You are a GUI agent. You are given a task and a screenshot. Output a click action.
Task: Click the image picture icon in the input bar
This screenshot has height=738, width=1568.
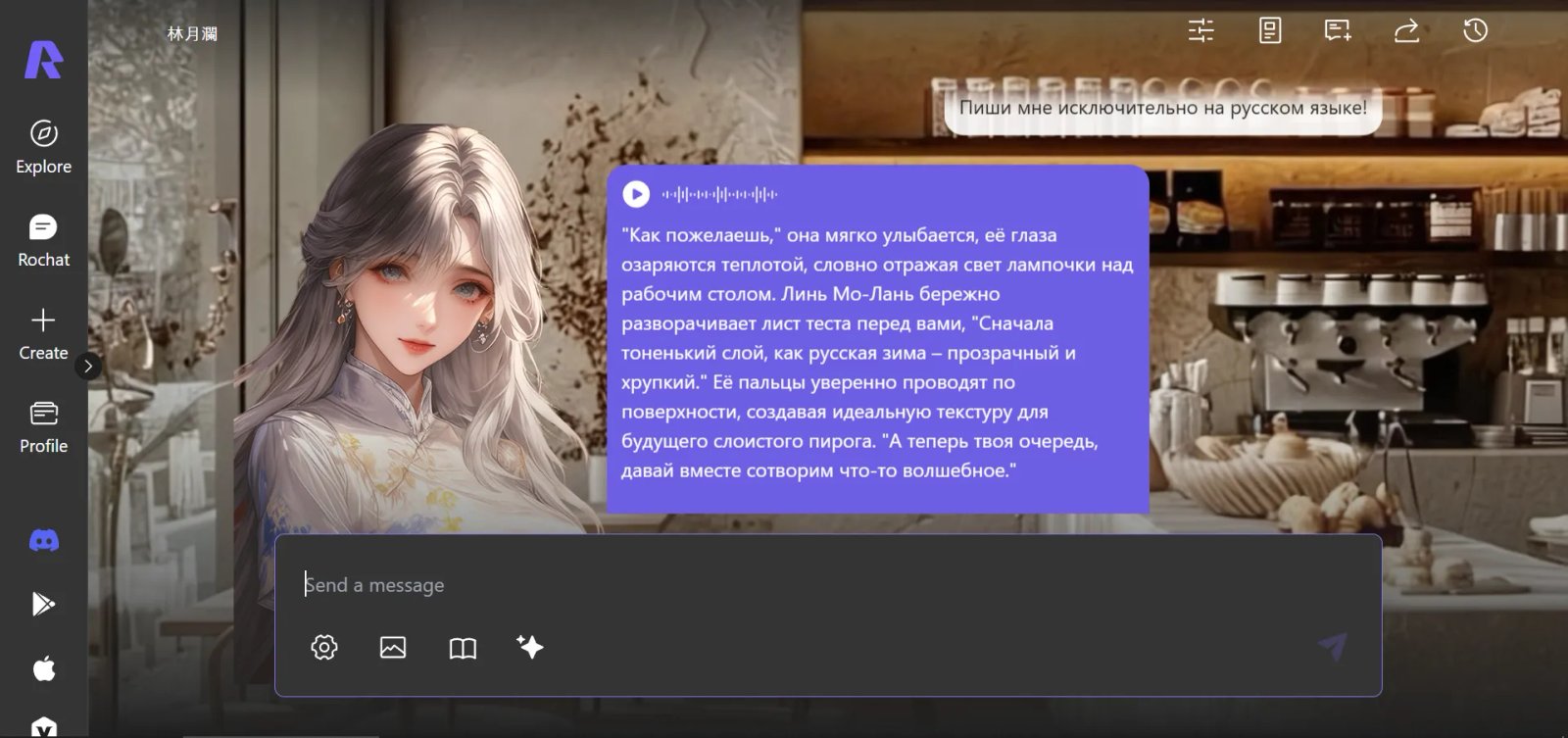[393, 647]
